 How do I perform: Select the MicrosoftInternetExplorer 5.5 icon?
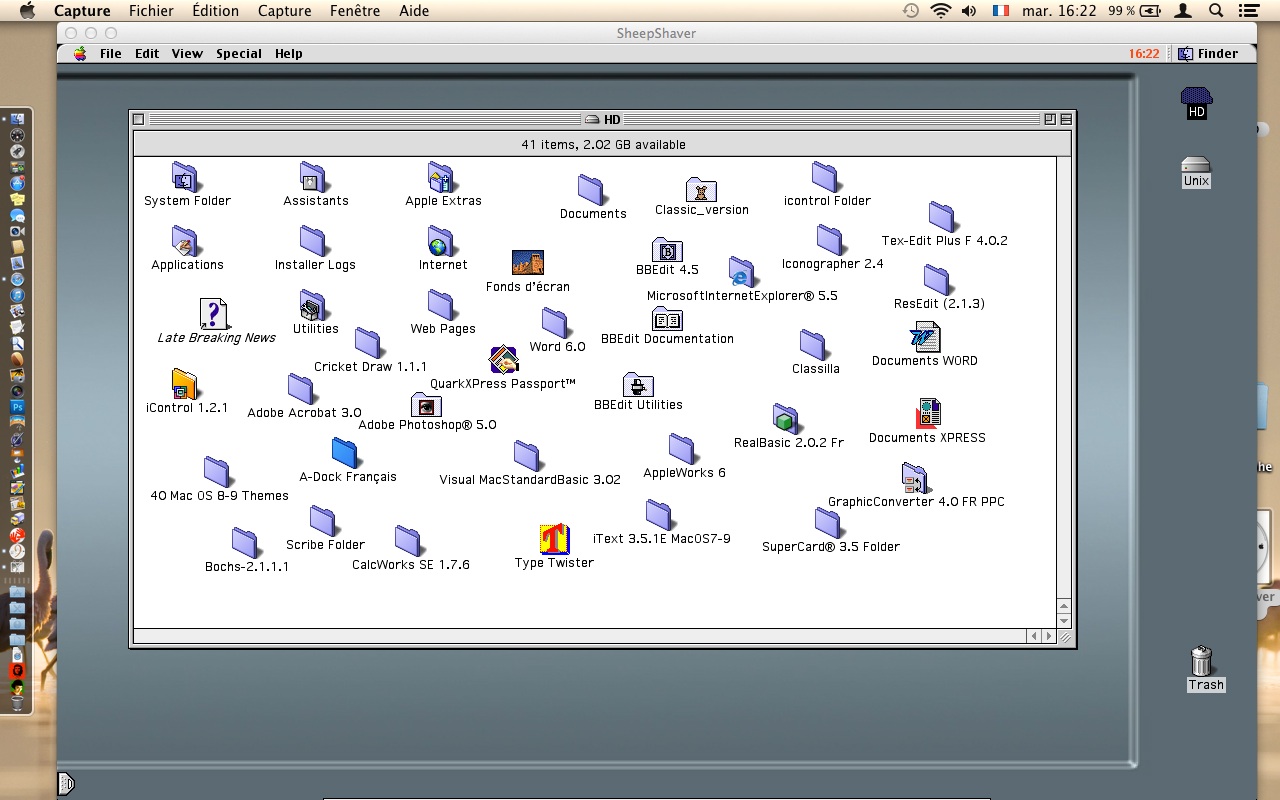742,272
